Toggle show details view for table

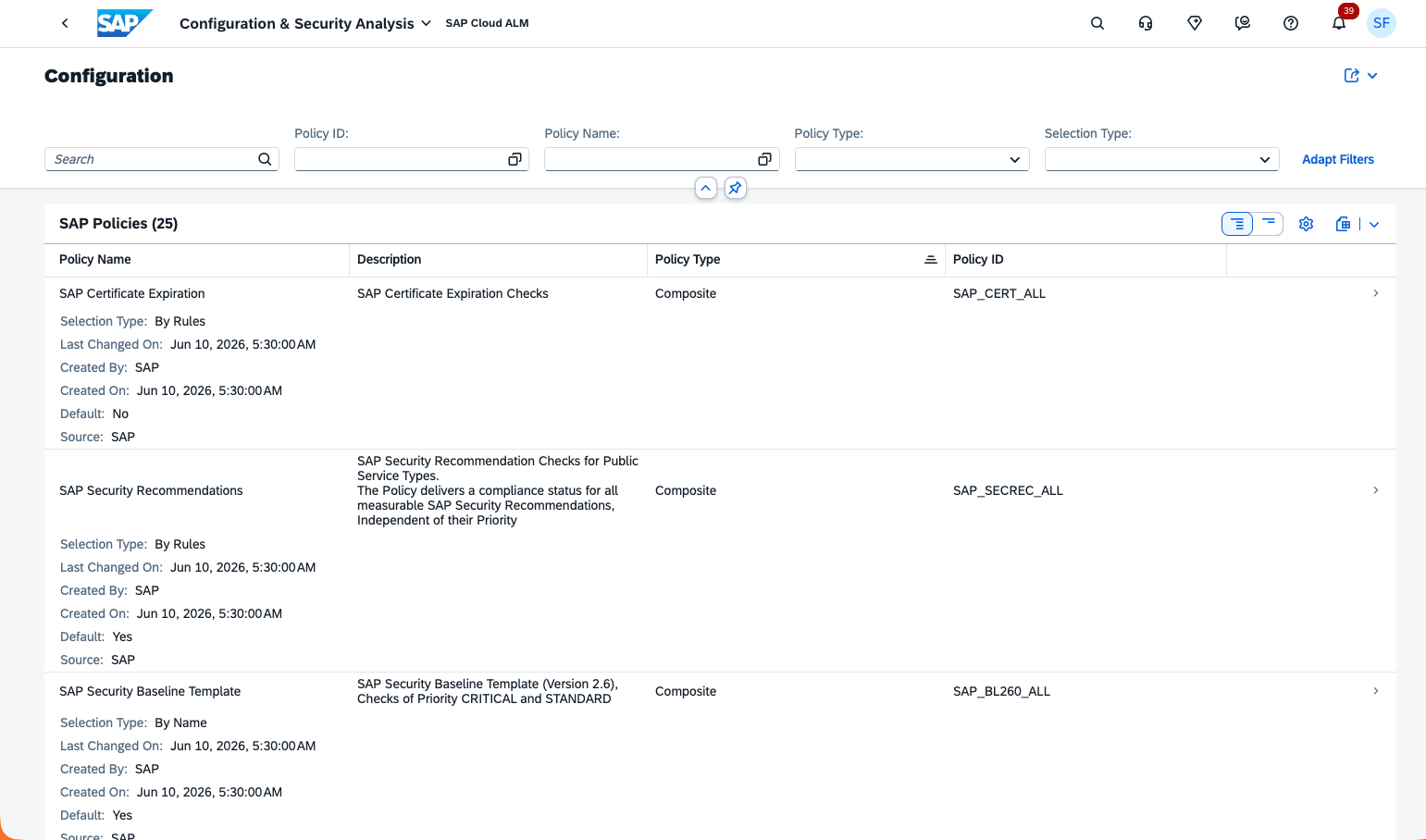click(1237, 224)
